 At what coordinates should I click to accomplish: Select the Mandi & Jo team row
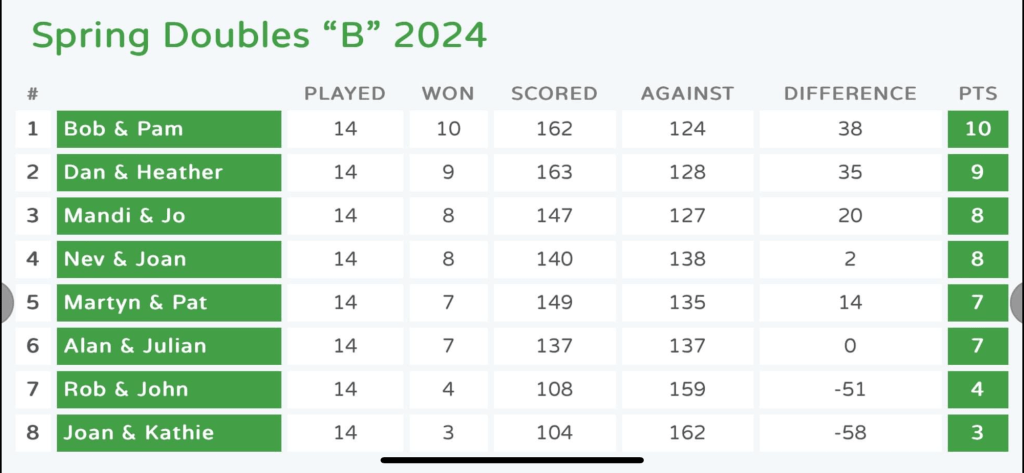point(124,216)
